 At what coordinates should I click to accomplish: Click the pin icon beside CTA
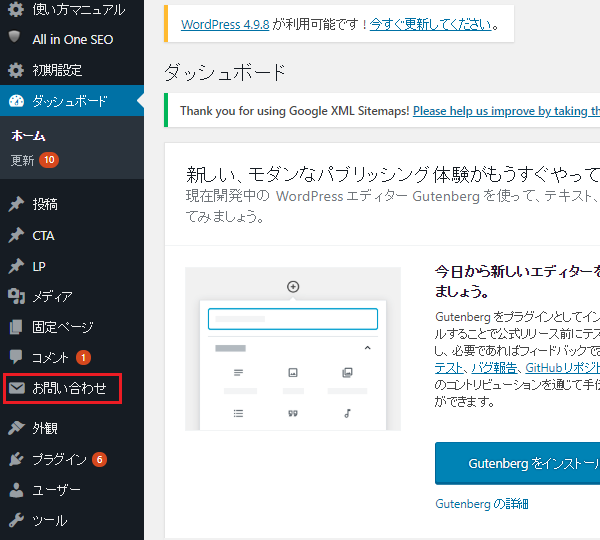click(x=16, y=235)
